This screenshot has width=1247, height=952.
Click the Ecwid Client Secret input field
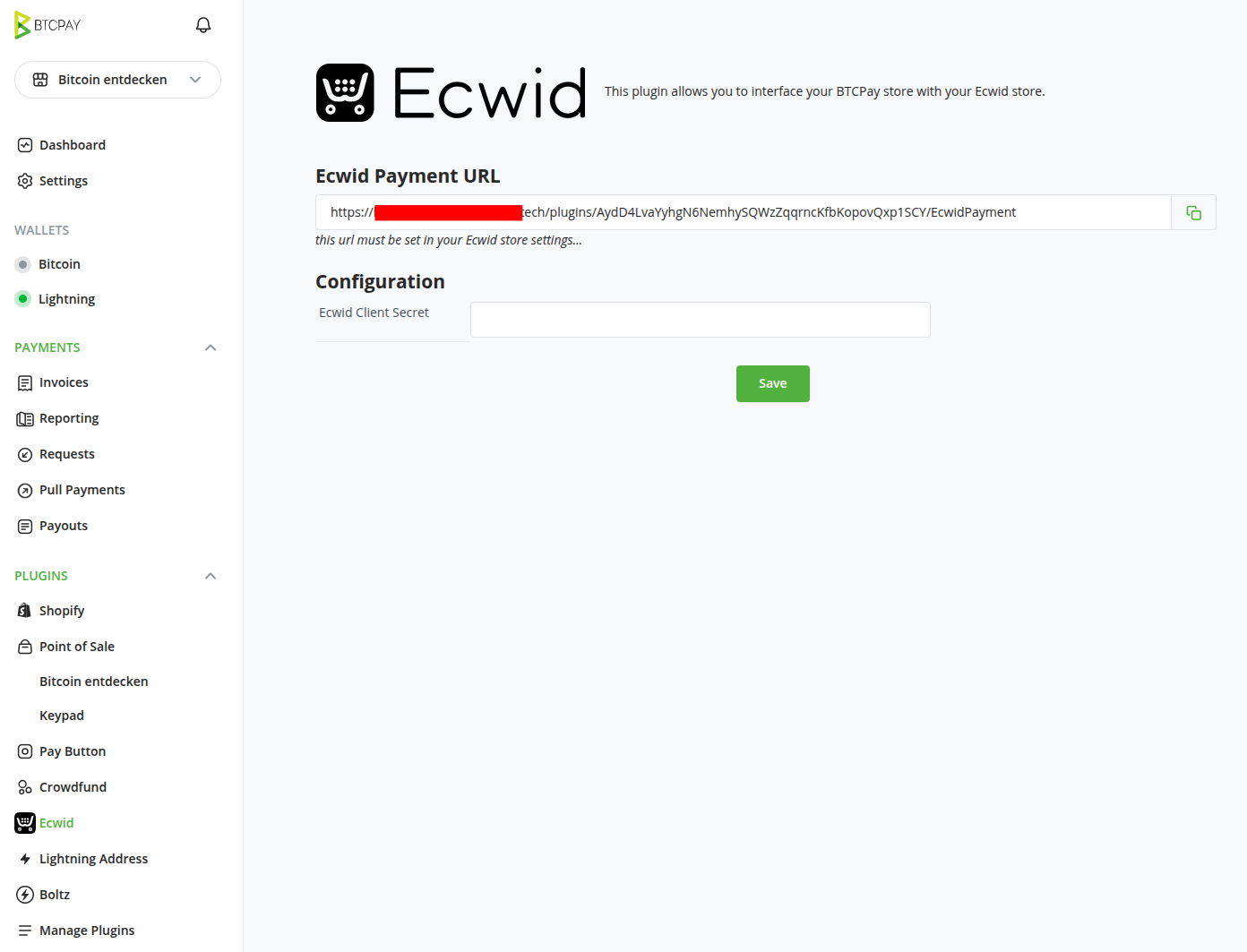(x=700, y=320)
